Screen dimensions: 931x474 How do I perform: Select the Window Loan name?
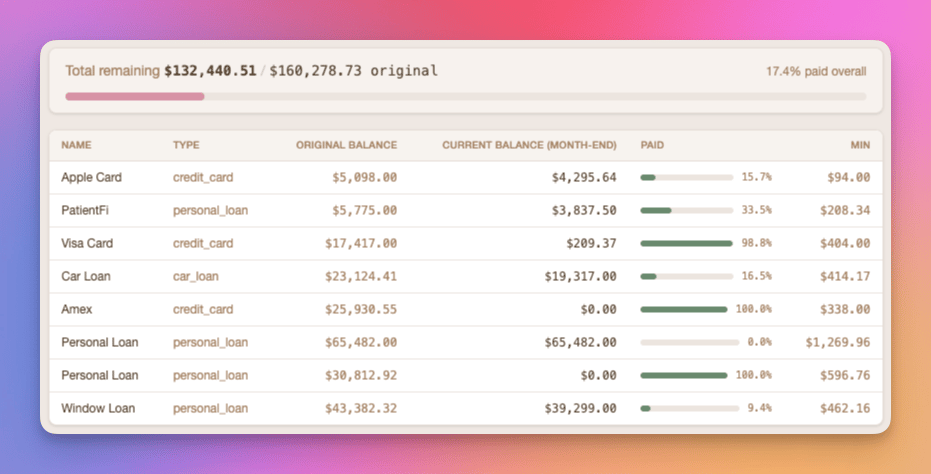97,408
